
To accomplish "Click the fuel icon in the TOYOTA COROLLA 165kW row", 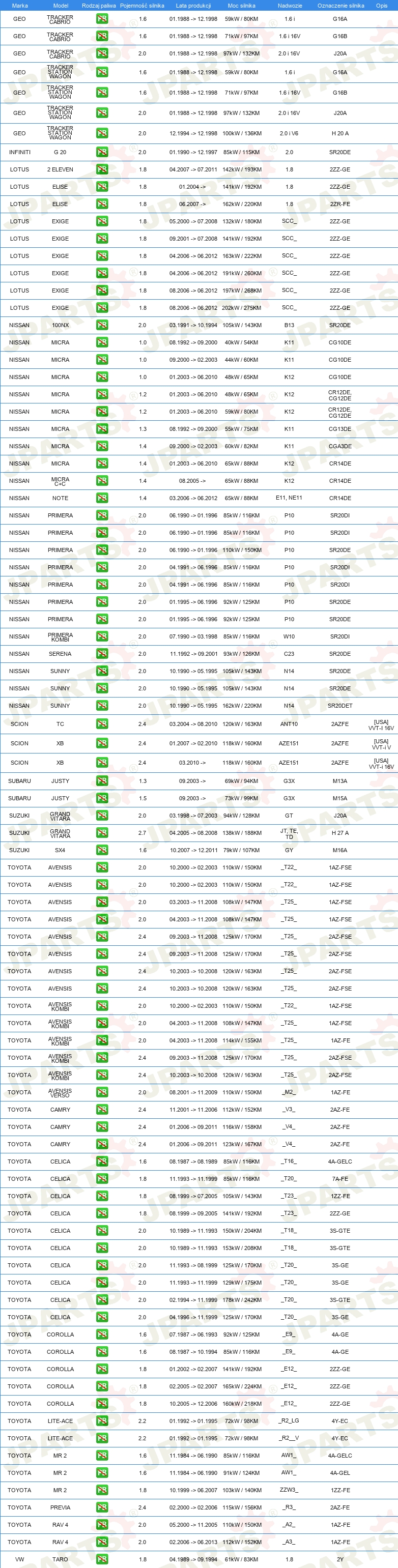I will 102,1386.
